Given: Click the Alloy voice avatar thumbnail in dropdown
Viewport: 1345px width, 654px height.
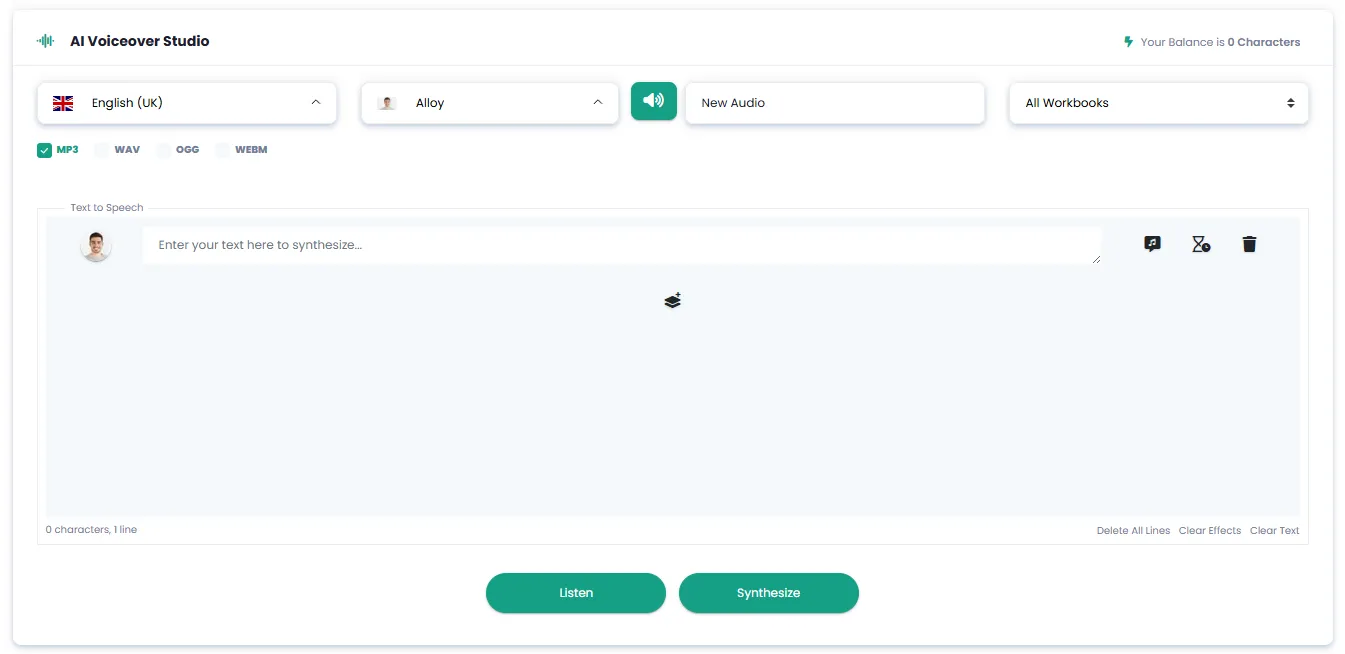Looking at the screenshot, I should pyautogui.click(x=387, y=103).
